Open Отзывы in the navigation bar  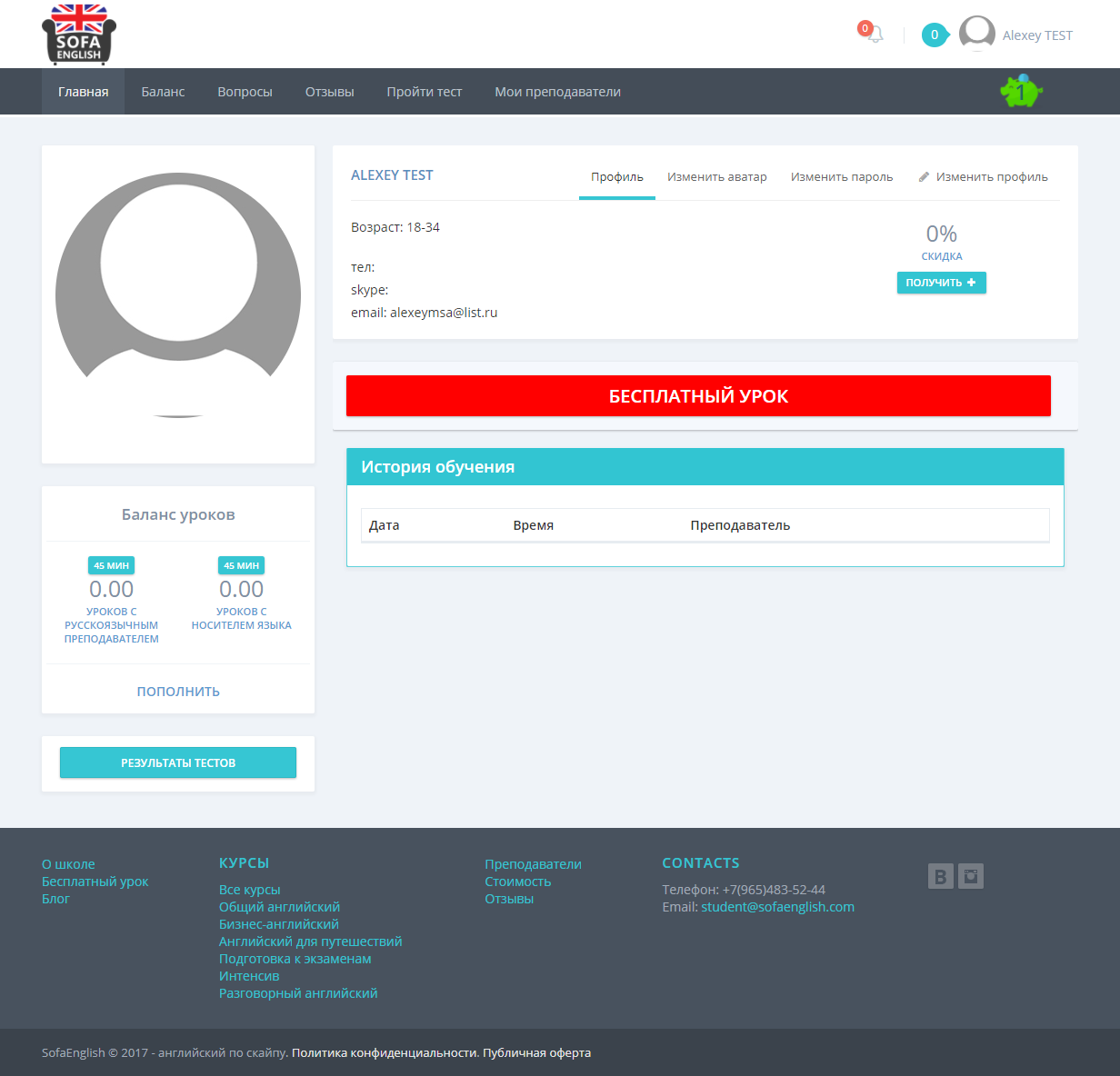point(330,92)
